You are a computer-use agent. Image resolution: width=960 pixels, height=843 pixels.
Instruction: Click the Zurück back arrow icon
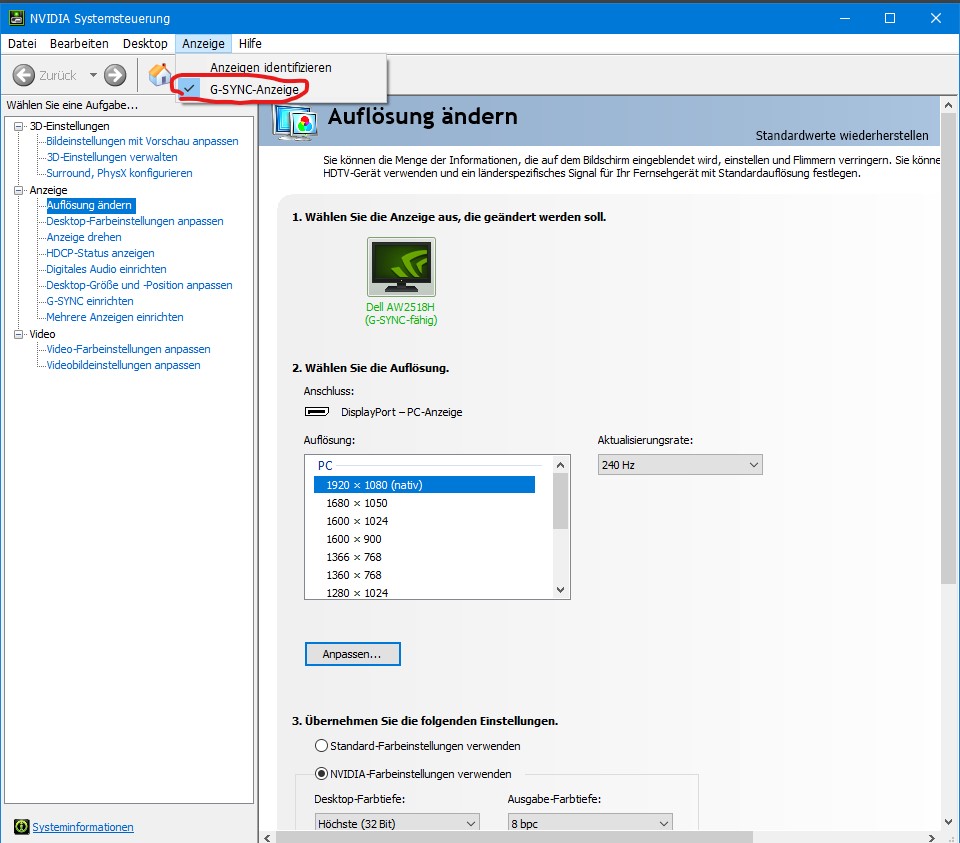(24, 75)
